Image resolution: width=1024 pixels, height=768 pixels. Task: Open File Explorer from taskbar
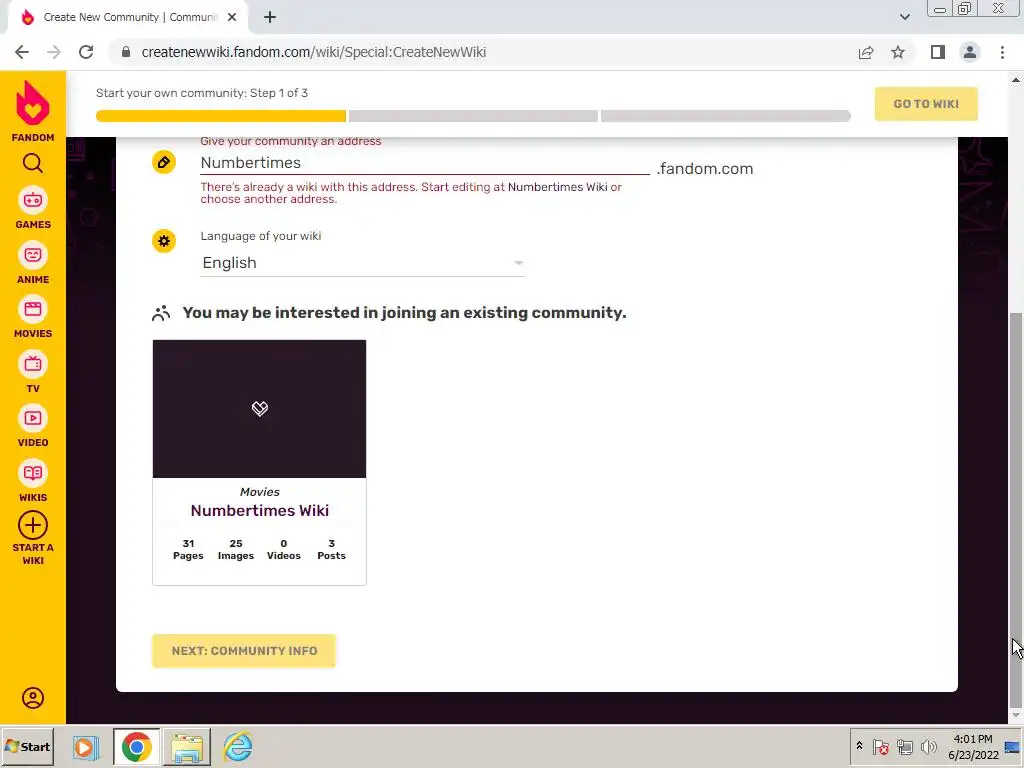tap(187, 747)
